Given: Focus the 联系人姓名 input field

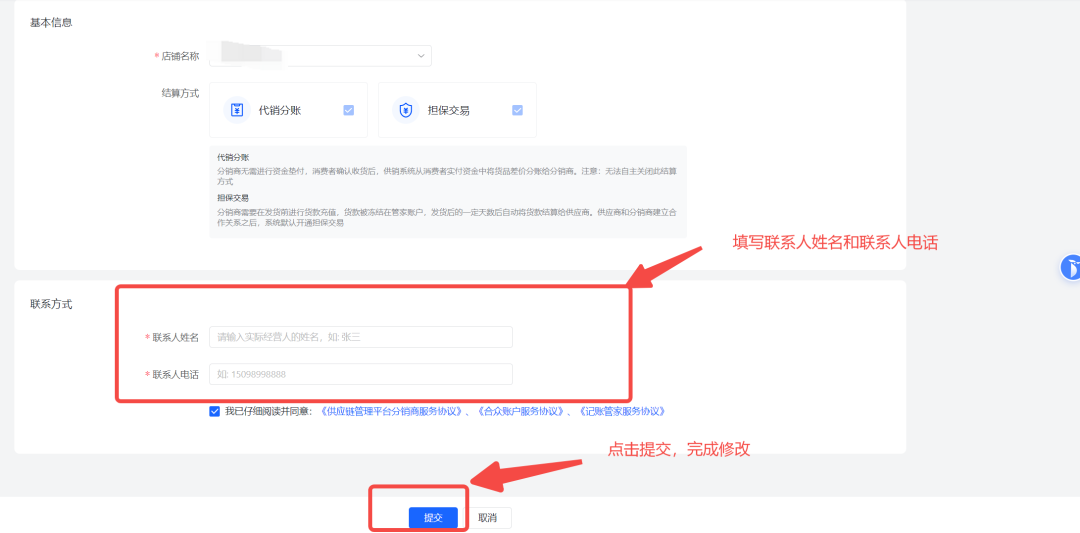Looking at the screenshot, I should pos(361,337).
